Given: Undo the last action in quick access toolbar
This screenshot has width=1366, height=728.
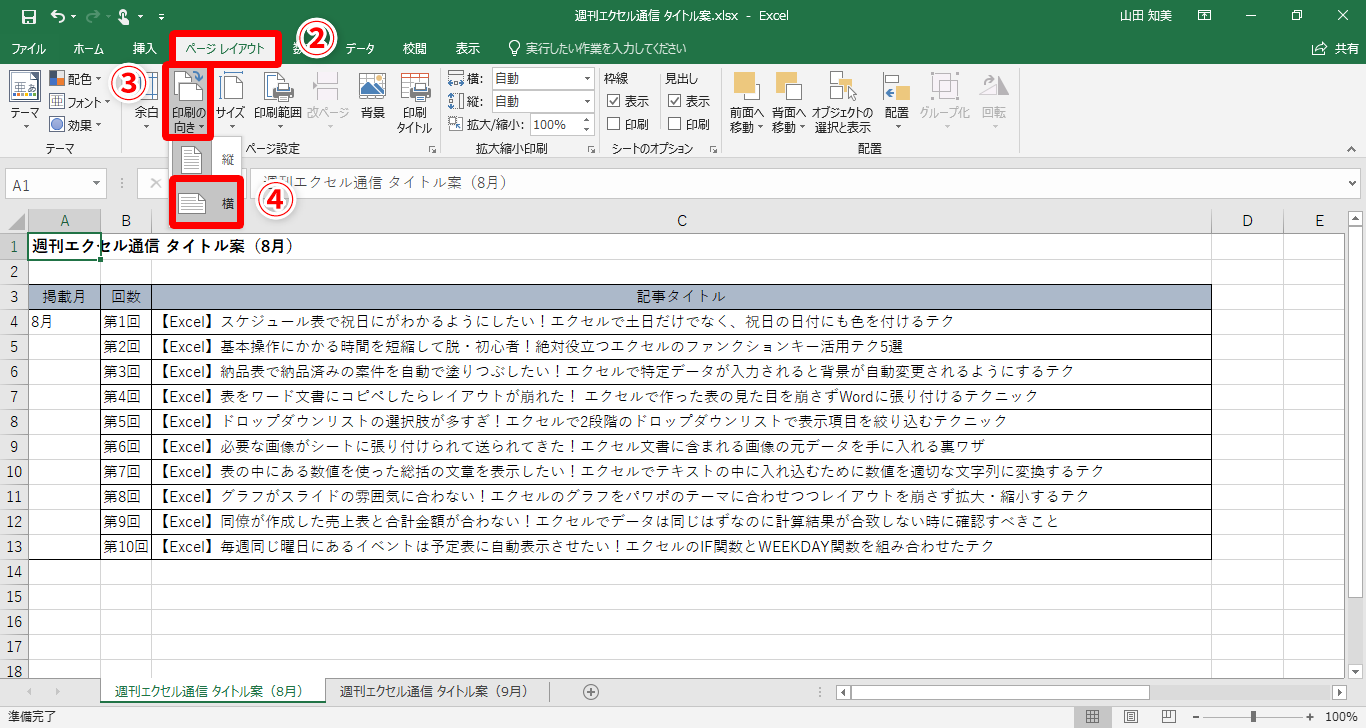Looking at the screenshot, I should tap(57, 16).
